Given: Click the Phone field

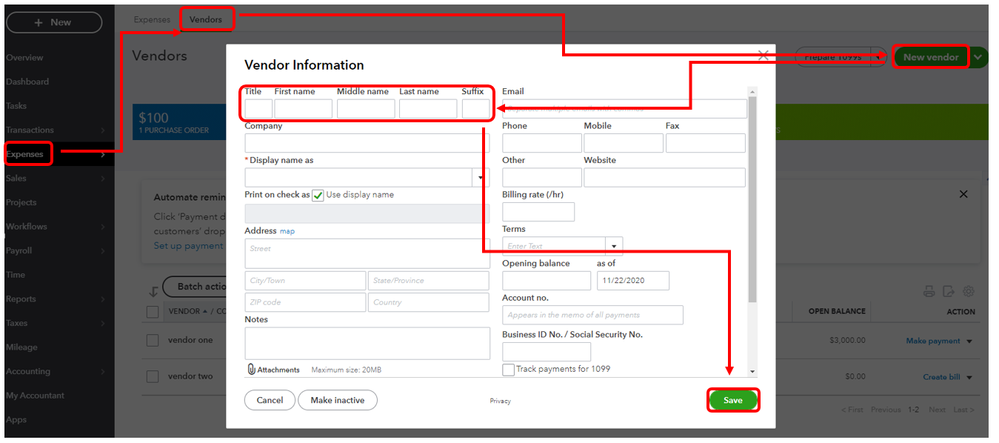Looking at the screenshot, I should [x=542, y=143].
